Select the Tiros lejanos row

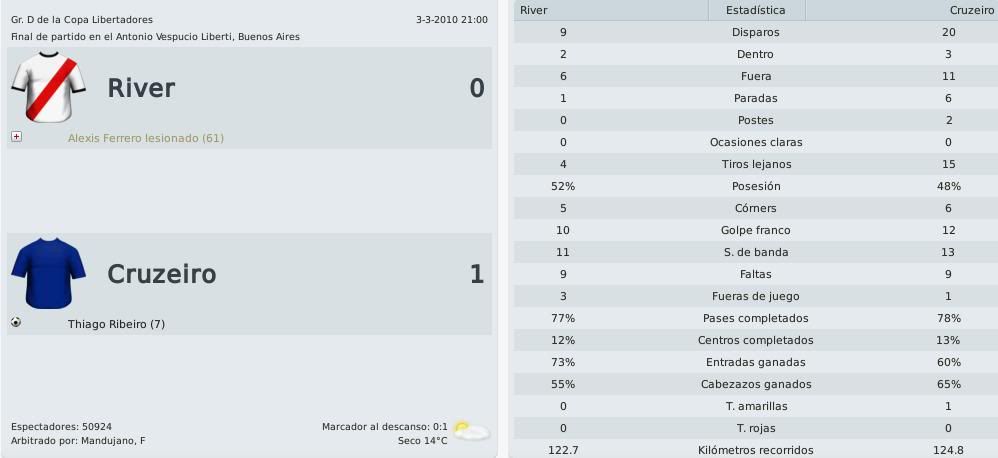coord(756,164)
